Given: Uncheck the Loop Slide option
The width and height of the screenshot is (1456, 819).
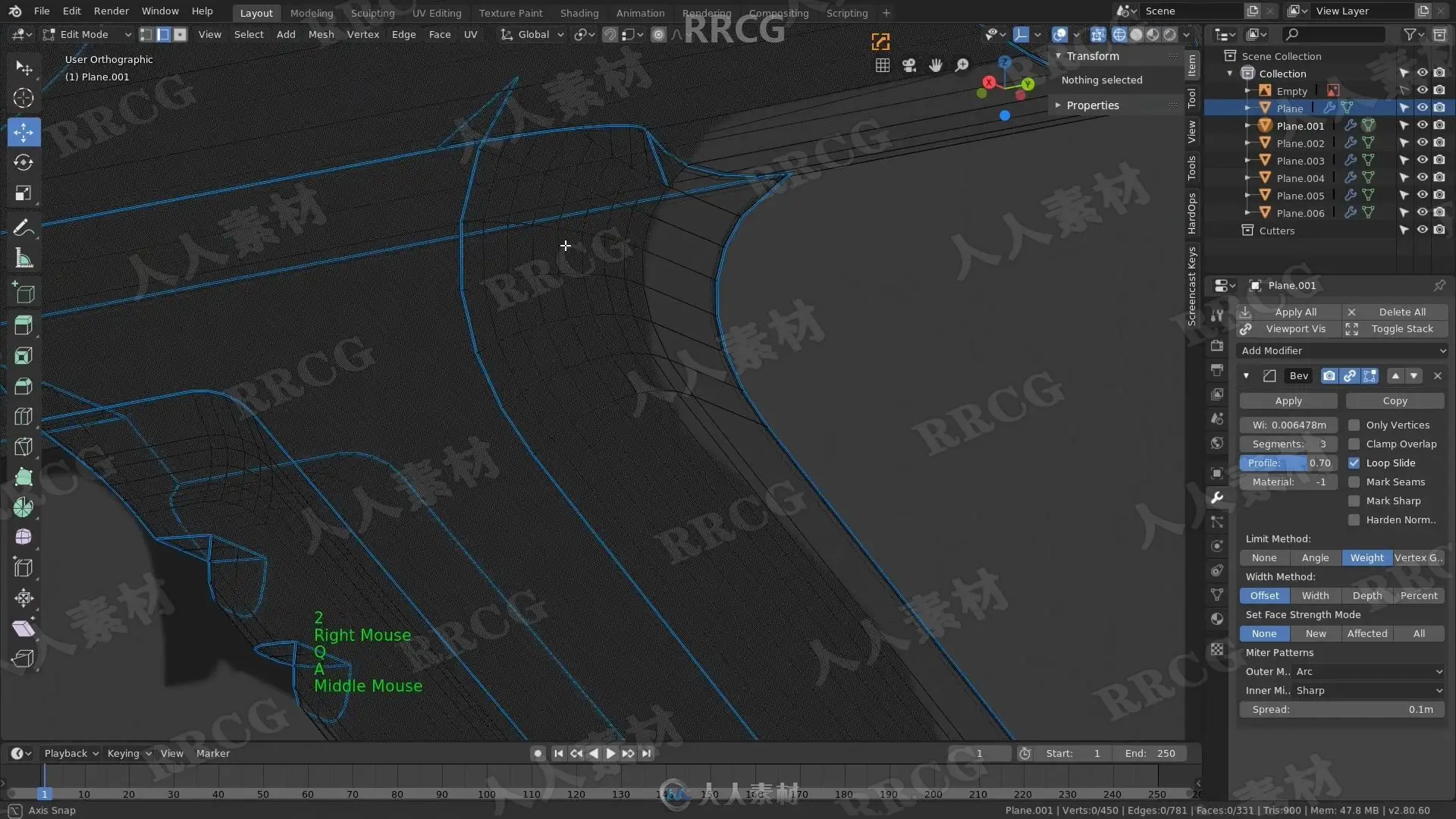Looking at the screenshot, I should click(1354, 463).
